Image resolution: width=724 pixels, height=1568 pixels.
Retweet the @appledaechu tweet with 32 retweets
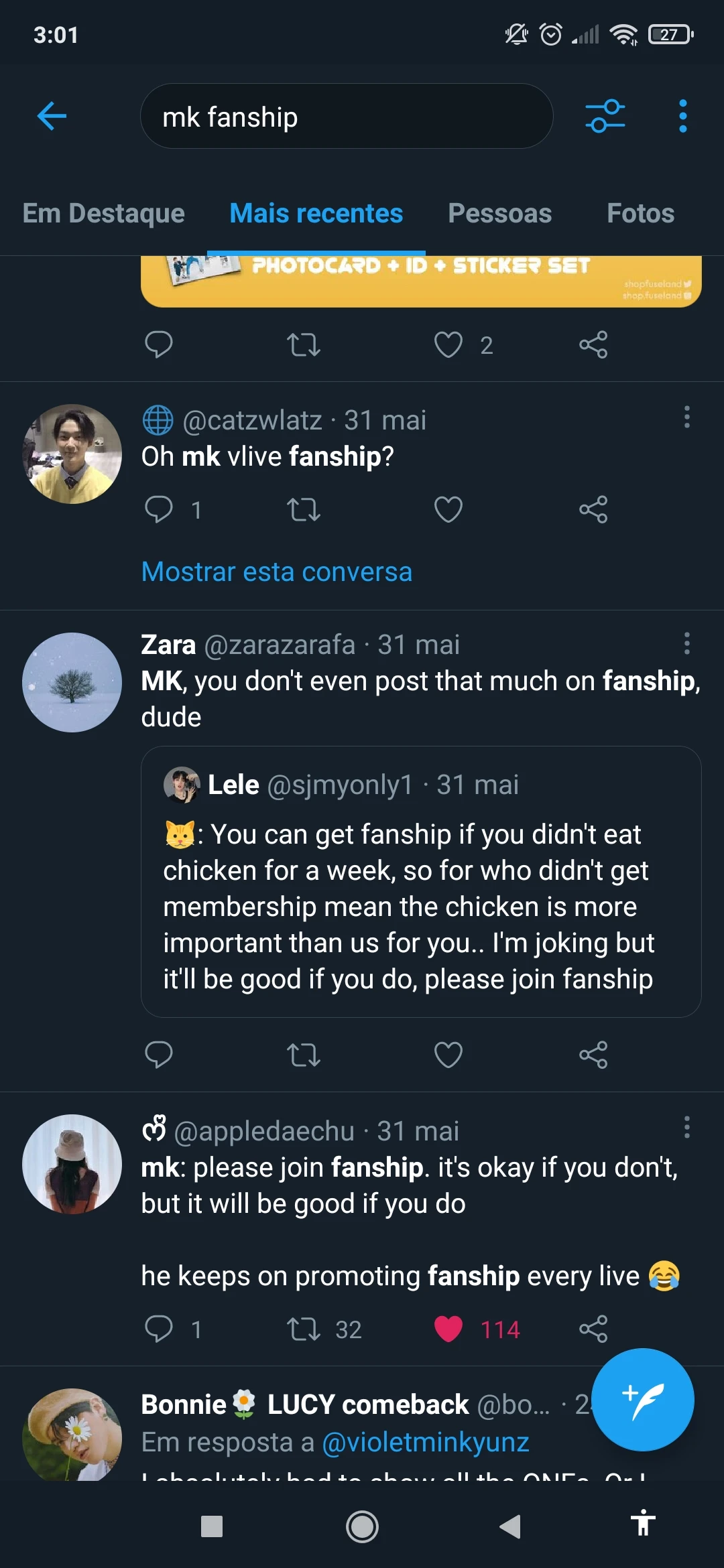coord(304,1329)
